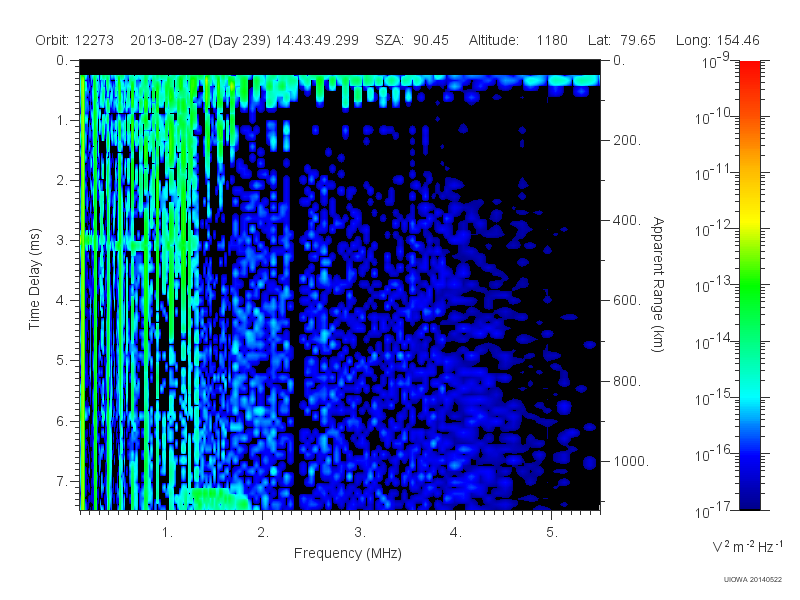Screen dimensions: 800x600
Task: Click the Apparent Range (km) axis title
Action: click(658, 284)
